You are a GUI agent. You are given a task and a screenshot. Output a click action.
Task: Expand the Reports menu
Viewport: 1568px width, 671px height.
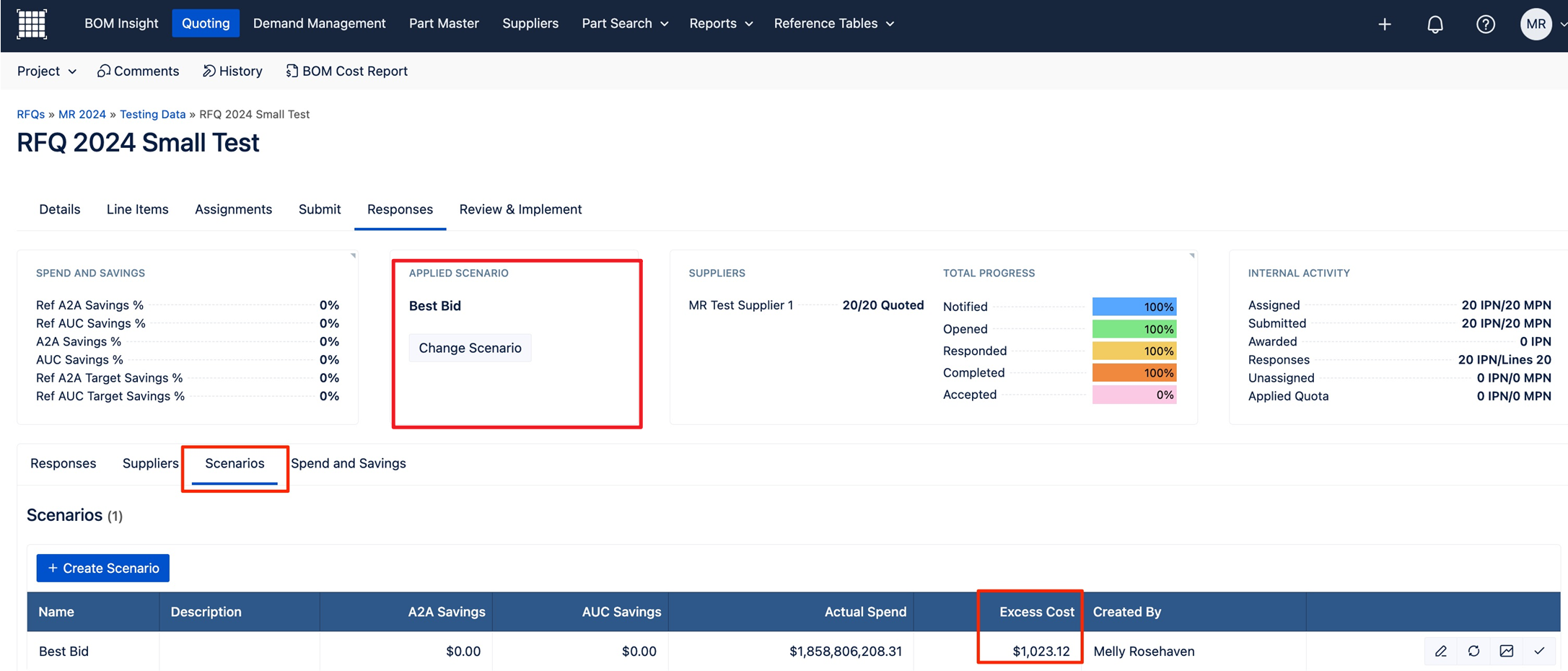coord(720,23)
